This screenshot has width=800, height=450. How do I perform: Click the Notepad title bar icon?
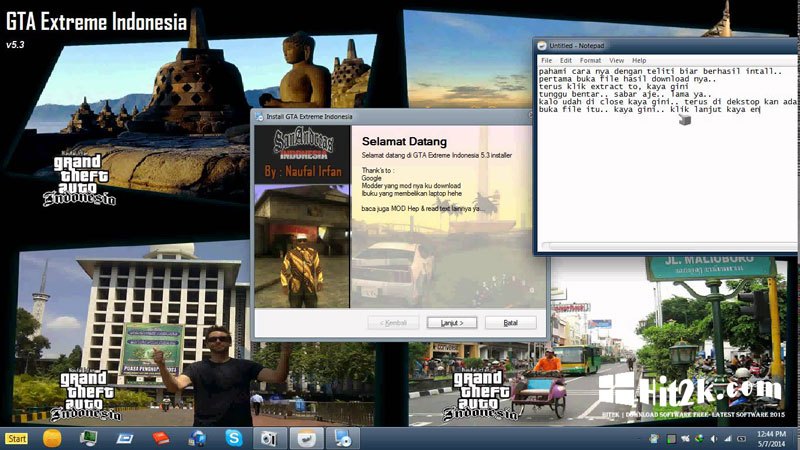click(542, 45)
